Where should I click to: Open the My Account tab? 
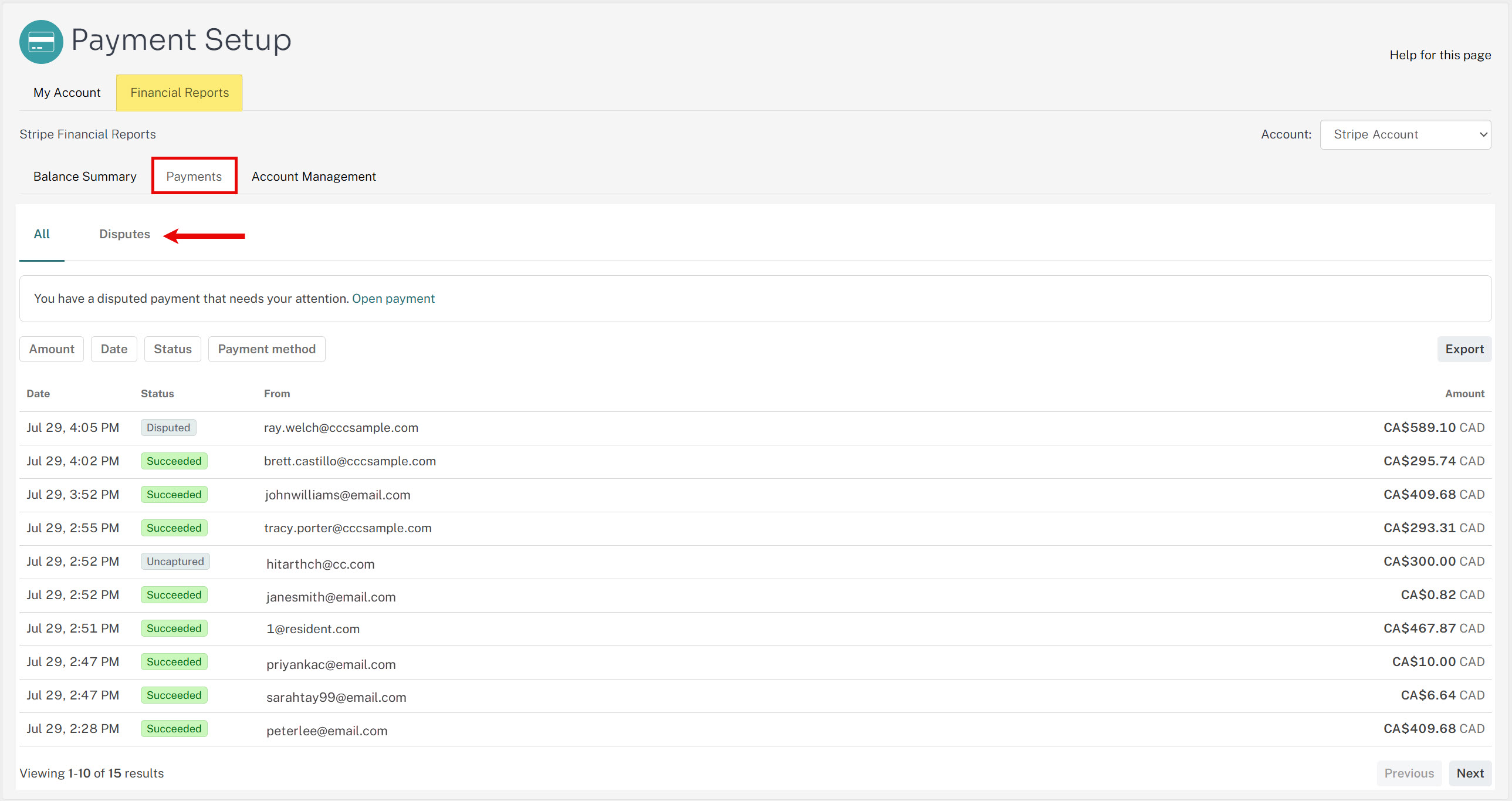coord(67,93)
